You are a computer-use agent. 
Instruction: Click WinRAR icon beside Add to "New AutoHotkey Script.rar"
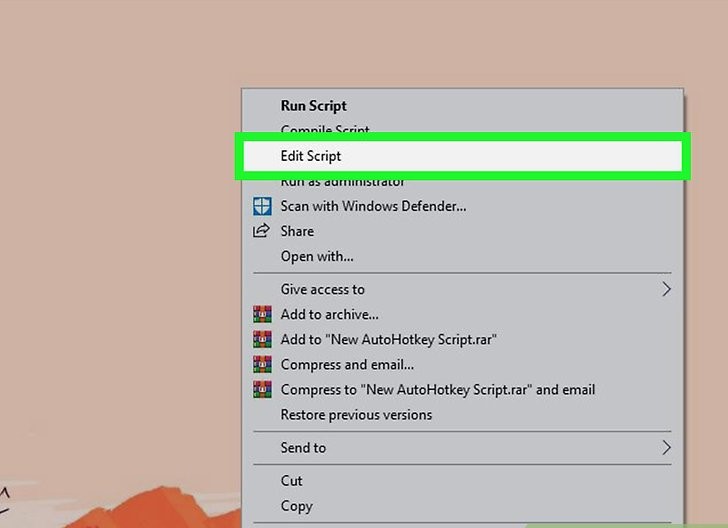coord(262,339)
